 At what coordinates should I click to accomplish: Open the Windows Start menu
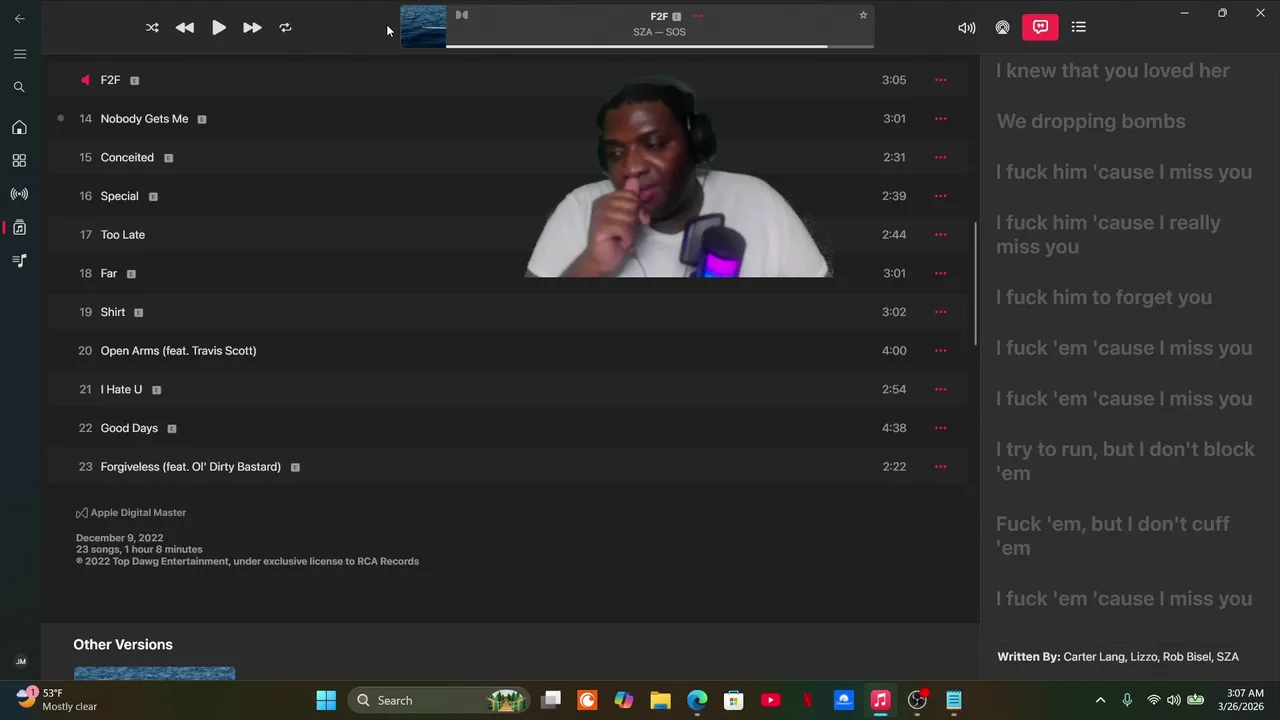(326, 700)
